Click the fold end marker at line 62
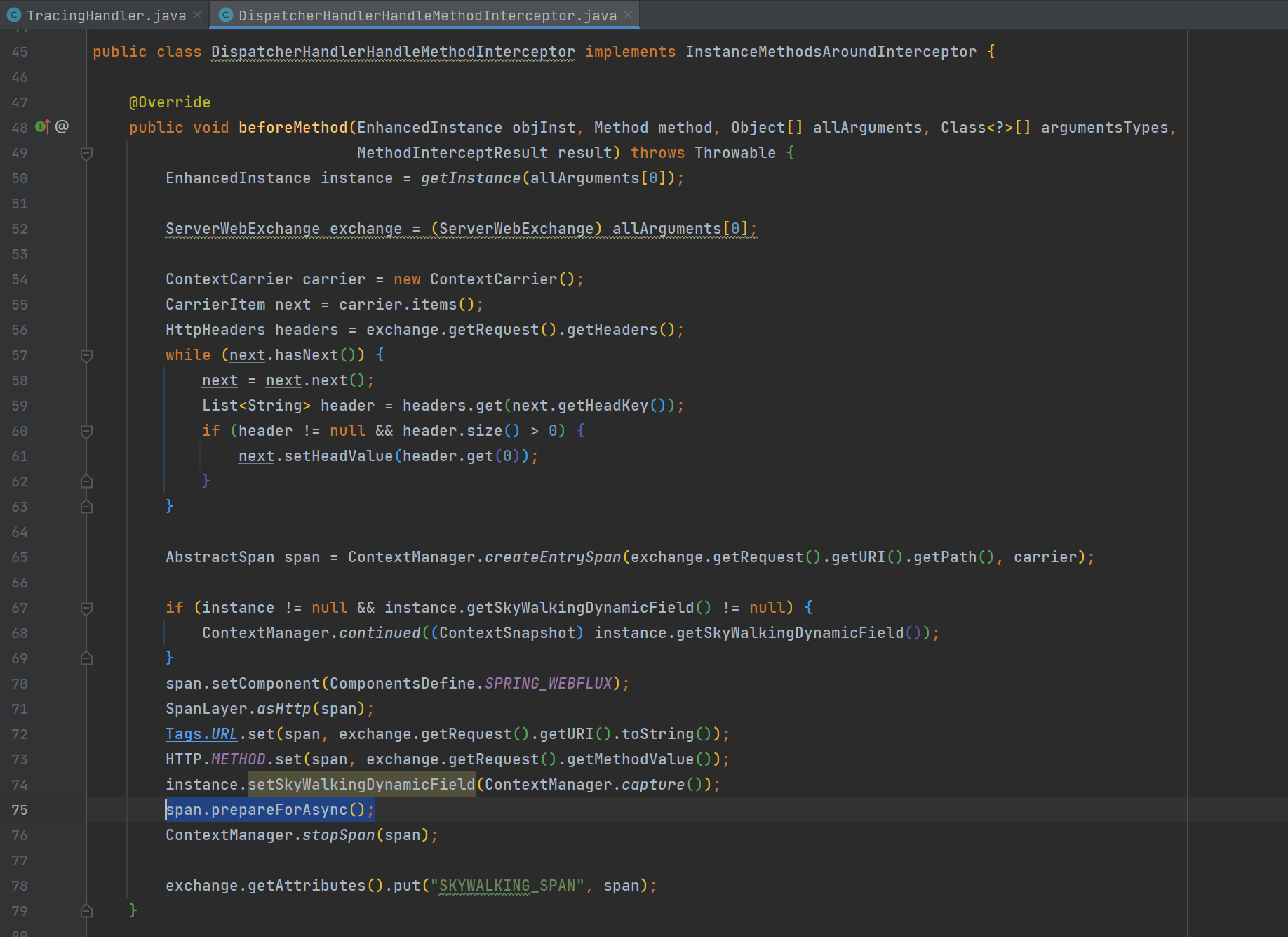1288x937 pixels. (x=86, y=481)
